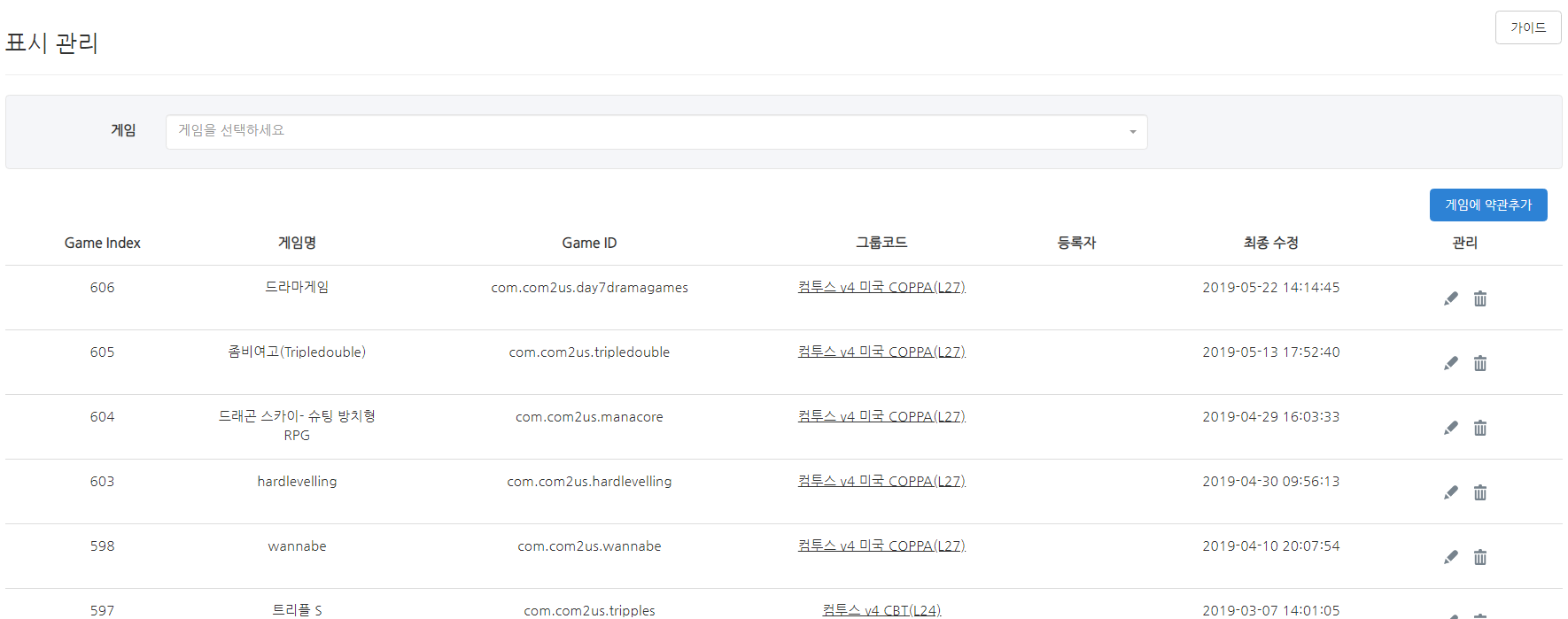The image size is (1568, 619).
Task: Click Game ID com.com2us.tripledouble
Action: coord(589,352)
